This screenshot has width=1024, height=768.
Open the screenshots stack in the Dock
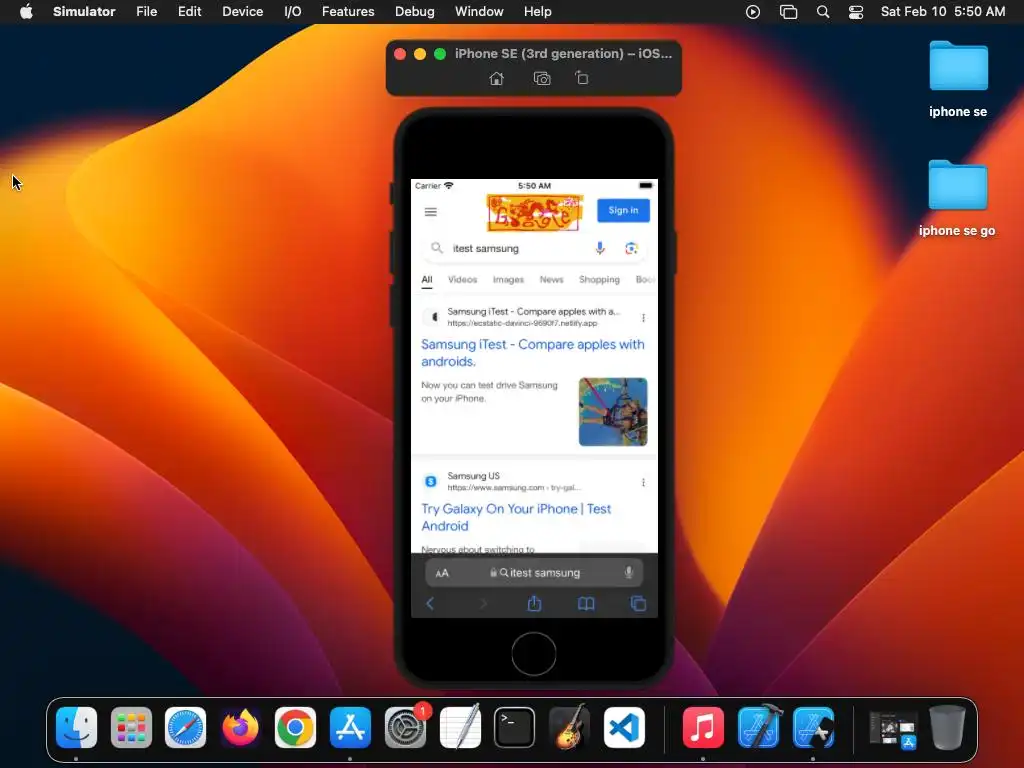[892, 727]
